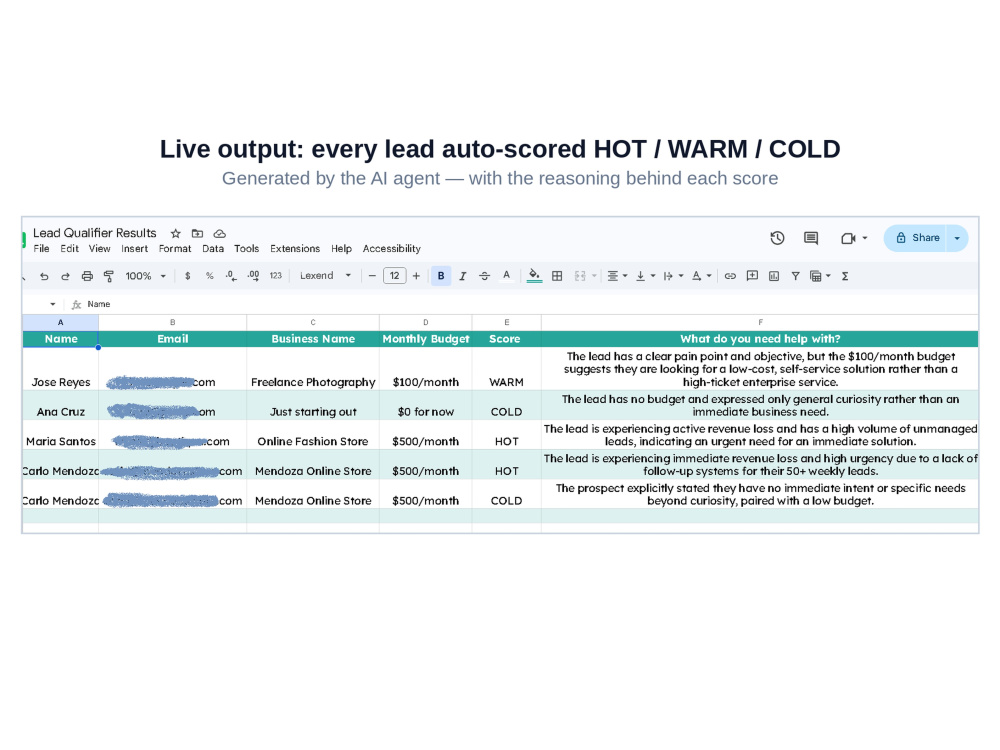Image resolution: width=1000 pixels, height=750 pixels.
Task: Activate the paint format tool
Action: 108,276
